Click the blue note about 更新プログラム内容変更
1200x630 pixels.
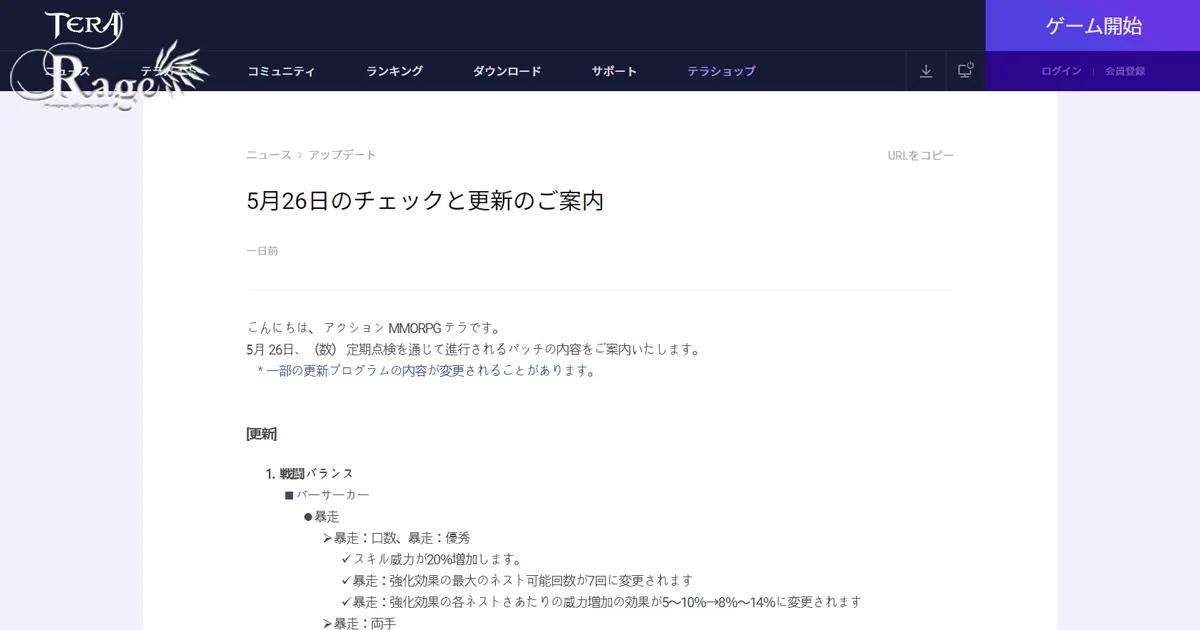[427, 369]
